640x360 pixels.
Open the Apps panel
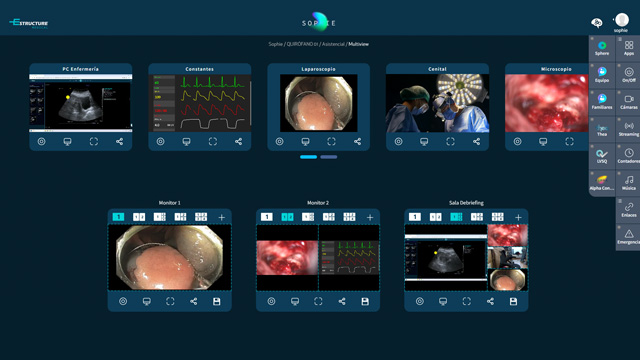(629, 48)
